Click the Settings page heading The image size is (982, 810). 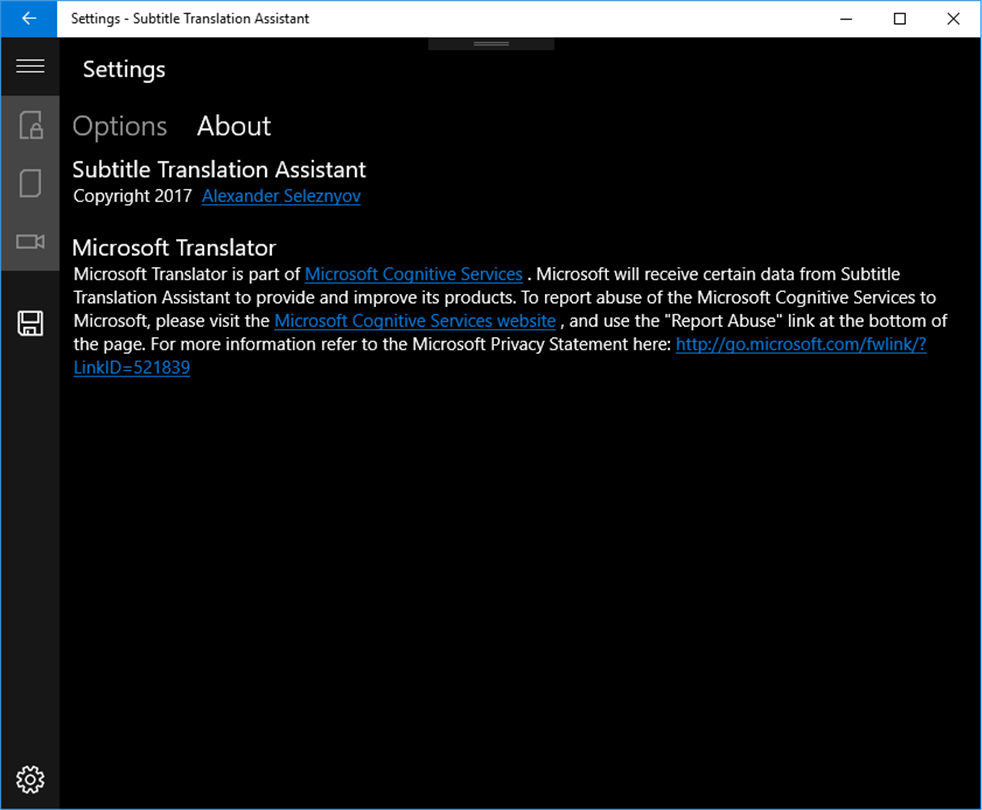click(124, 70)
